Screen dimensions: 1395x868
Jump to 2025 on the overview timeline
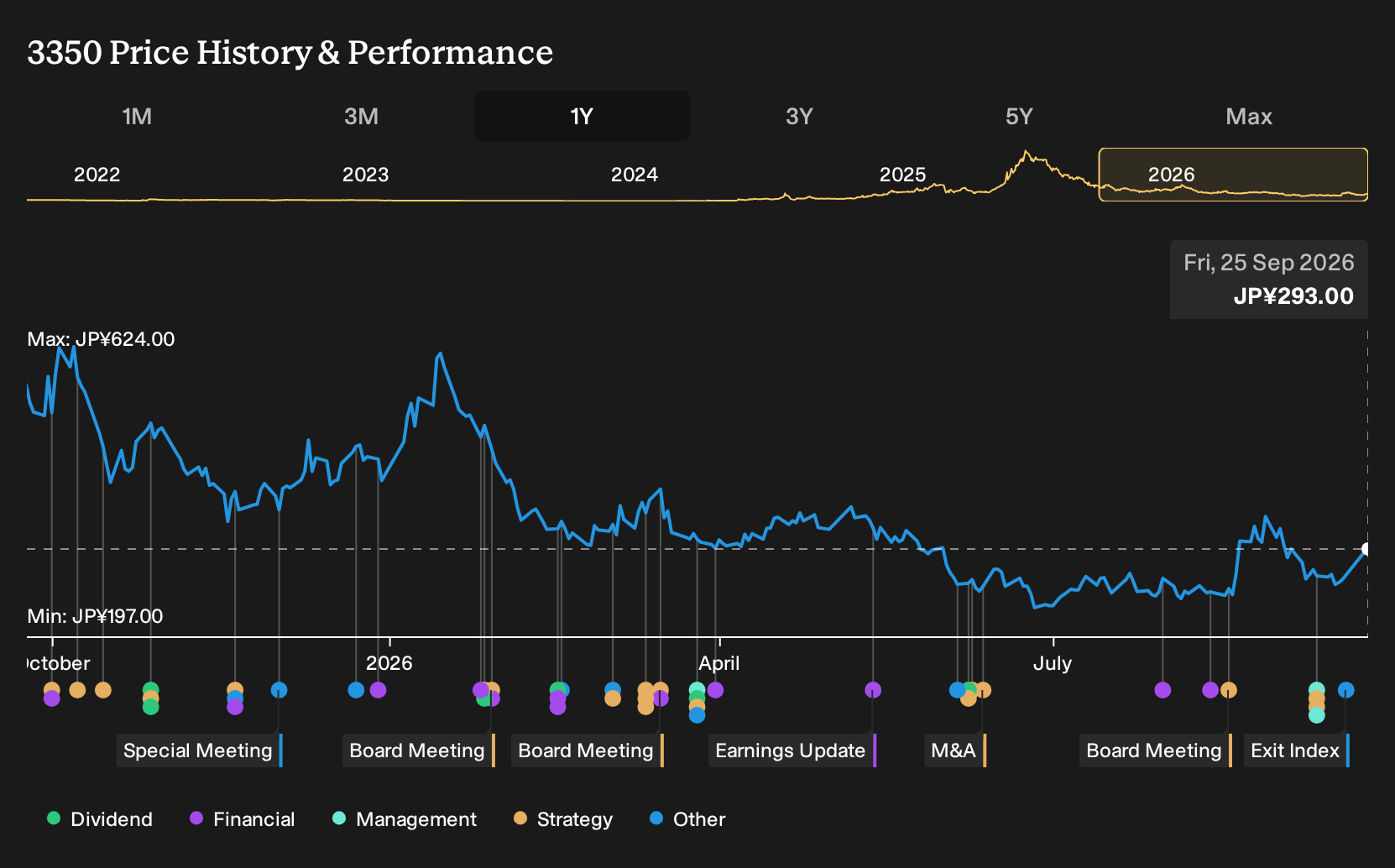click(x=903, y=175)
